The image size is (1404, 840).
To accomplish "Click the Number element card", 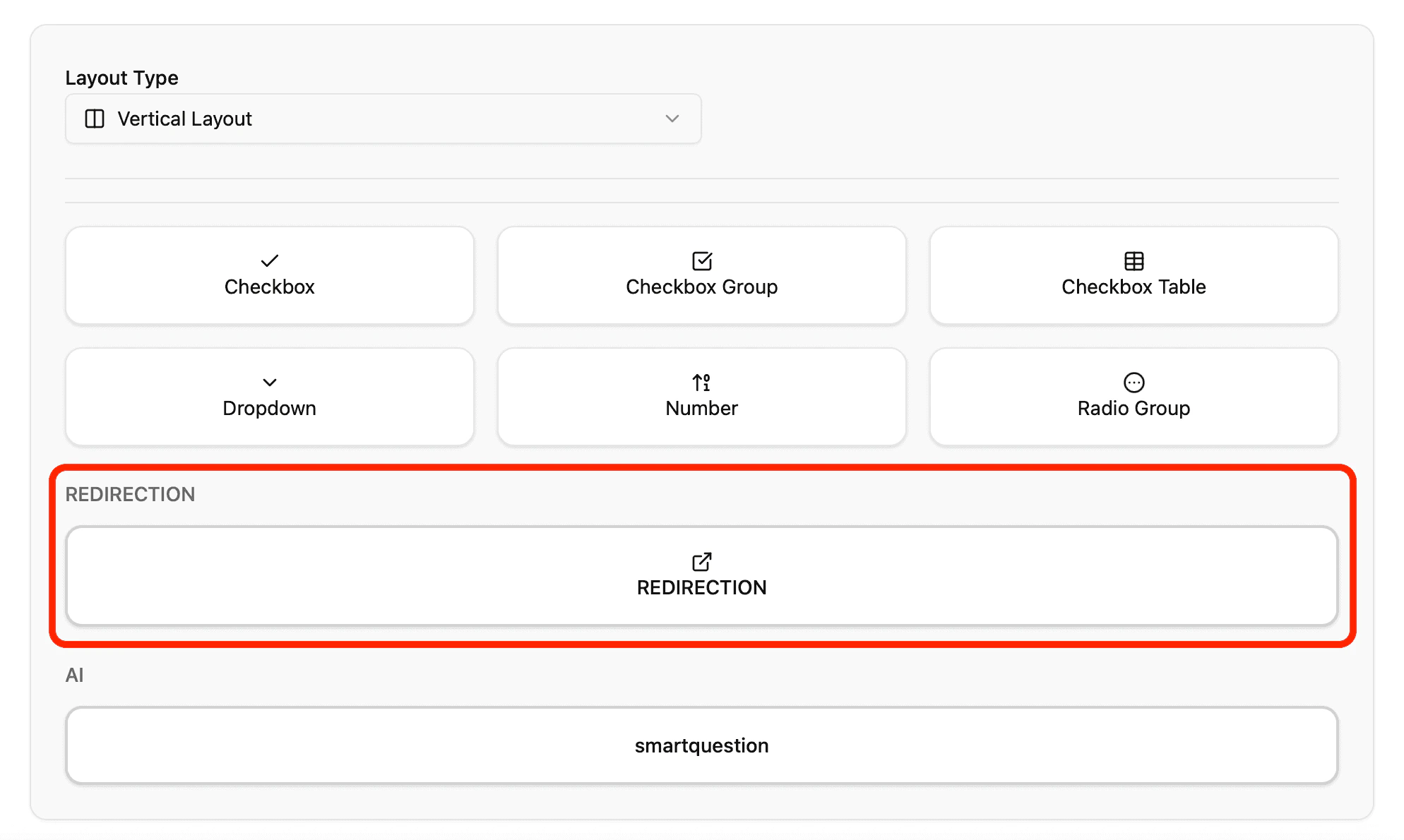I will click(701, 397).
